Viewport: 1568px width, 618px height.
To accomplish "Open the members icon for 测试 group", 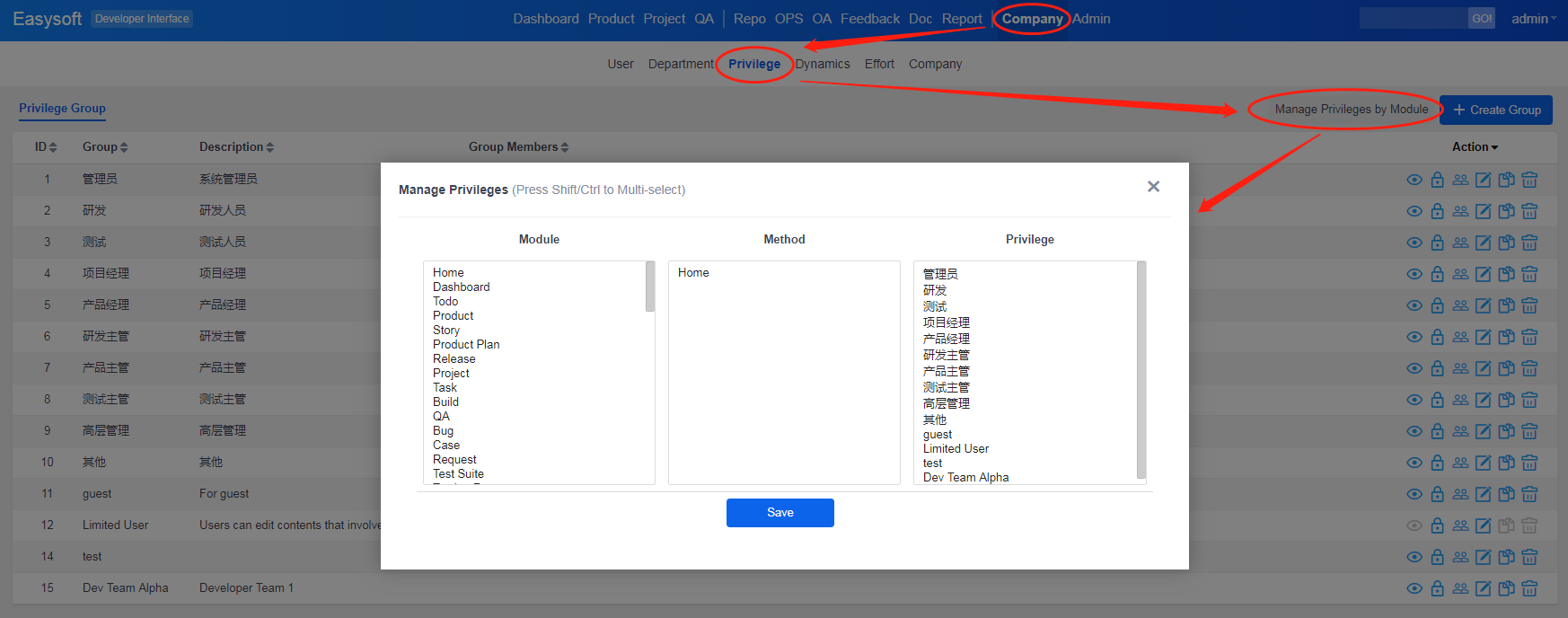I will 1460,243.
